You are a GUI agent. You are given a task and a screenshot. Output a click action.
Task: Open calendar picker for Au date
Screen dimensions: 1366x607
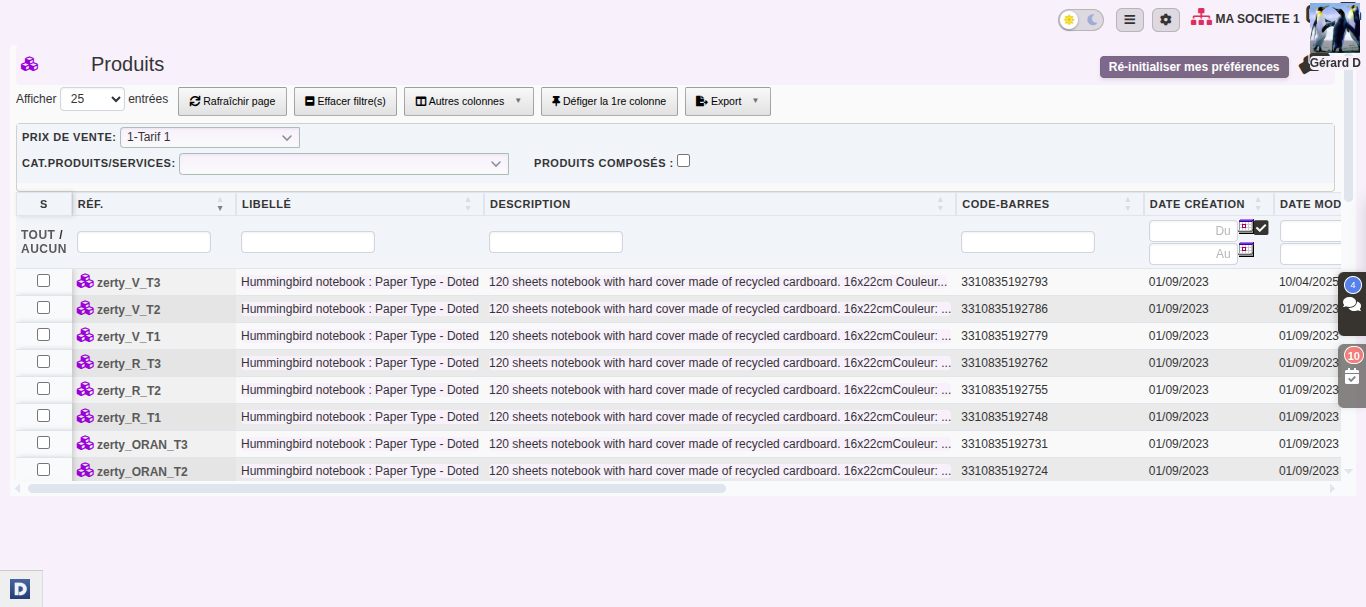coord(1246,249)
